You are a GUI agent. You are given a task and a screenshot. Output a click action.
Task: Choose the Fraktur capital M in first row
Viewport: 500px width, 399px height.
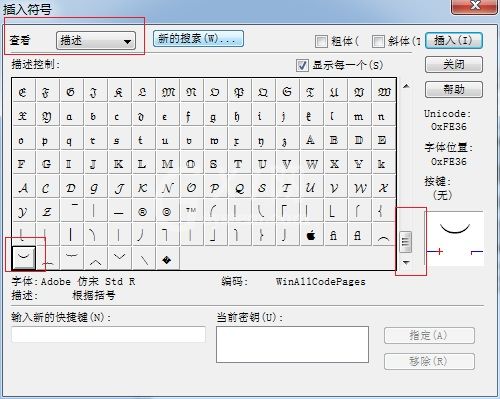[x=168, y=92]
